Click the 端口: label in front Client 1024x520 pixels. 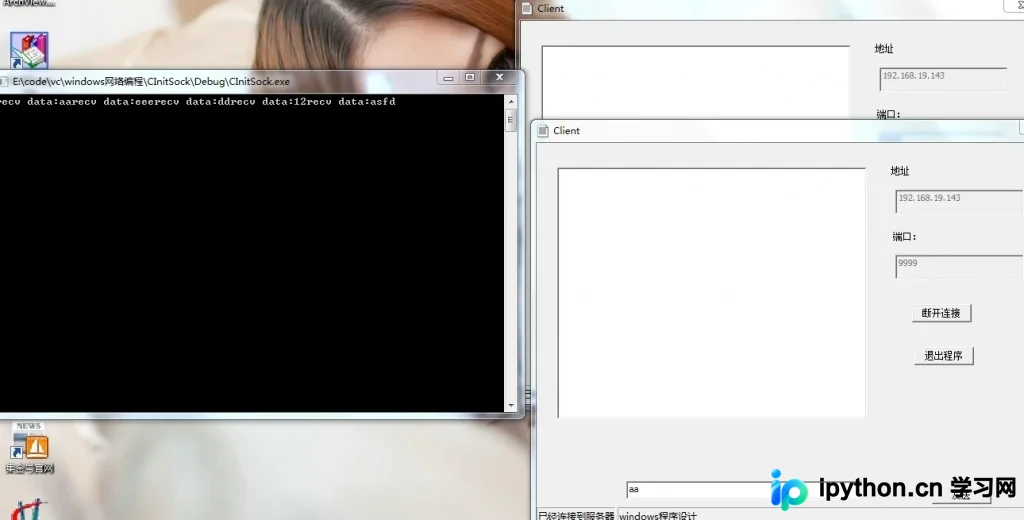pyautogui.click(x=904, y=236)
